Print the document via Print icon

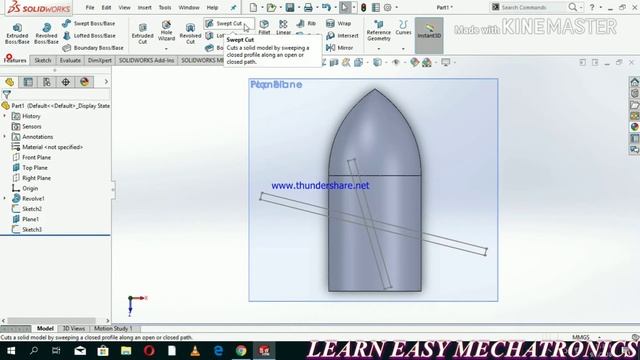[308, 7]
